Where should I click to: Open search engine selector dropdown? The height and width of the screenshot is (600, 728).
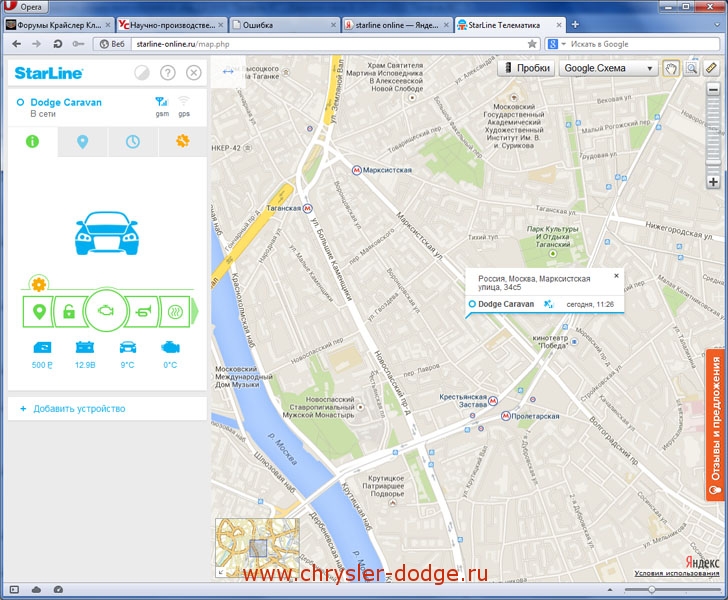tap(558, 44)
